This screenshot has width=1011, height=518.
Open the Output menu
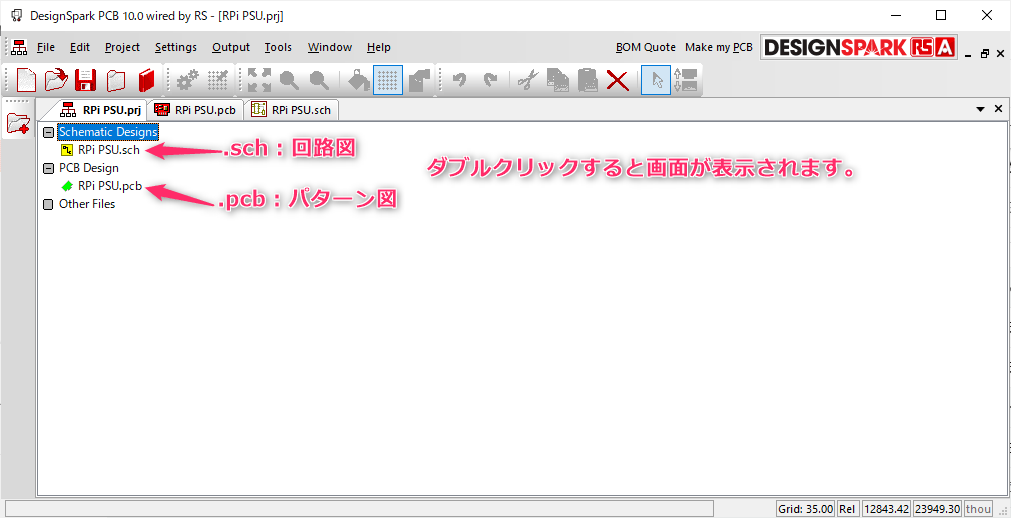231,47
